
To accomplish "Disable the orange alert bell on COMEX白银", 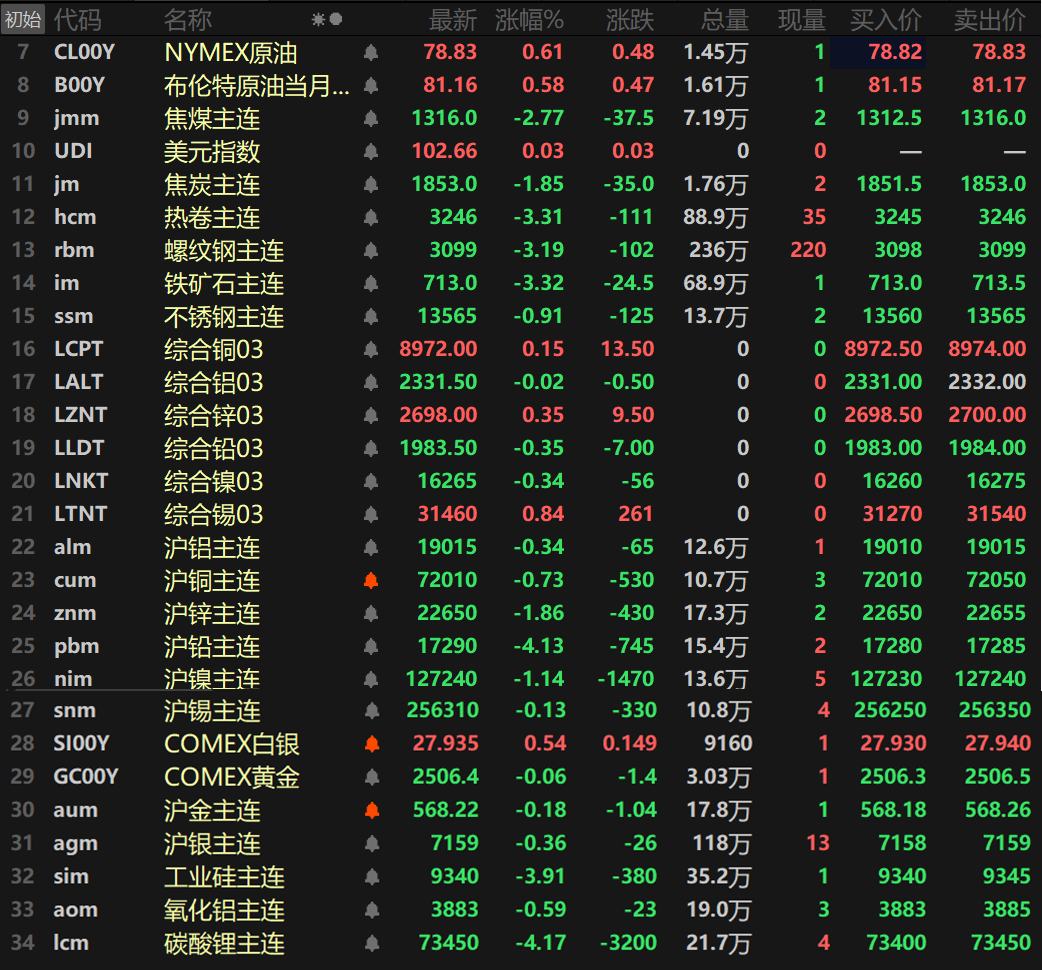I will (371, 744).
